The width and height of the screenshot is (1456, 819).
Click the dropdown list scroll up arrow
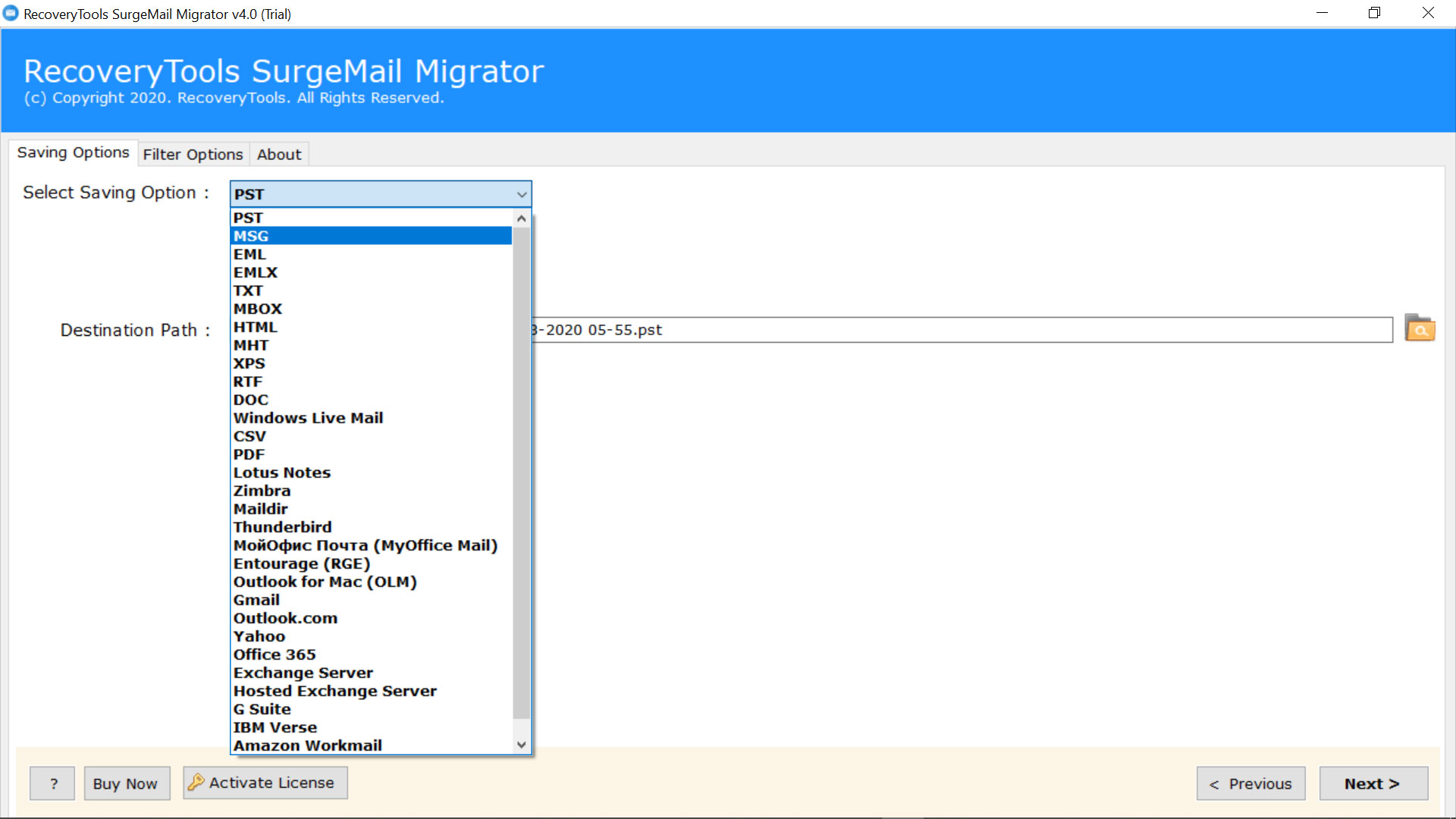[521, 218]
